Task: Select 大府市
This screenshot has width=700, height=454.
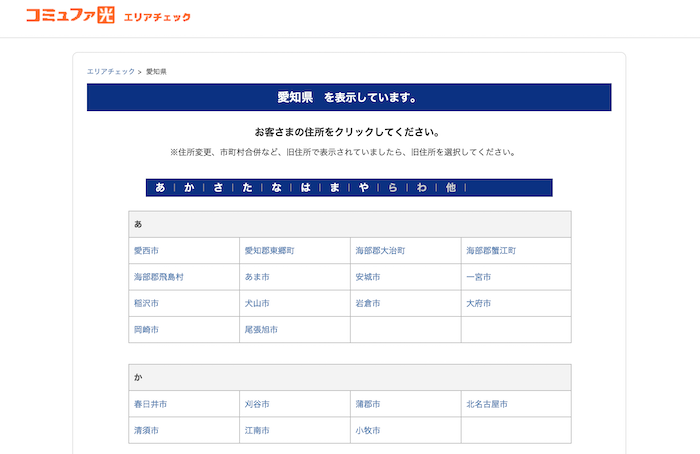Action: pos(479,304)
